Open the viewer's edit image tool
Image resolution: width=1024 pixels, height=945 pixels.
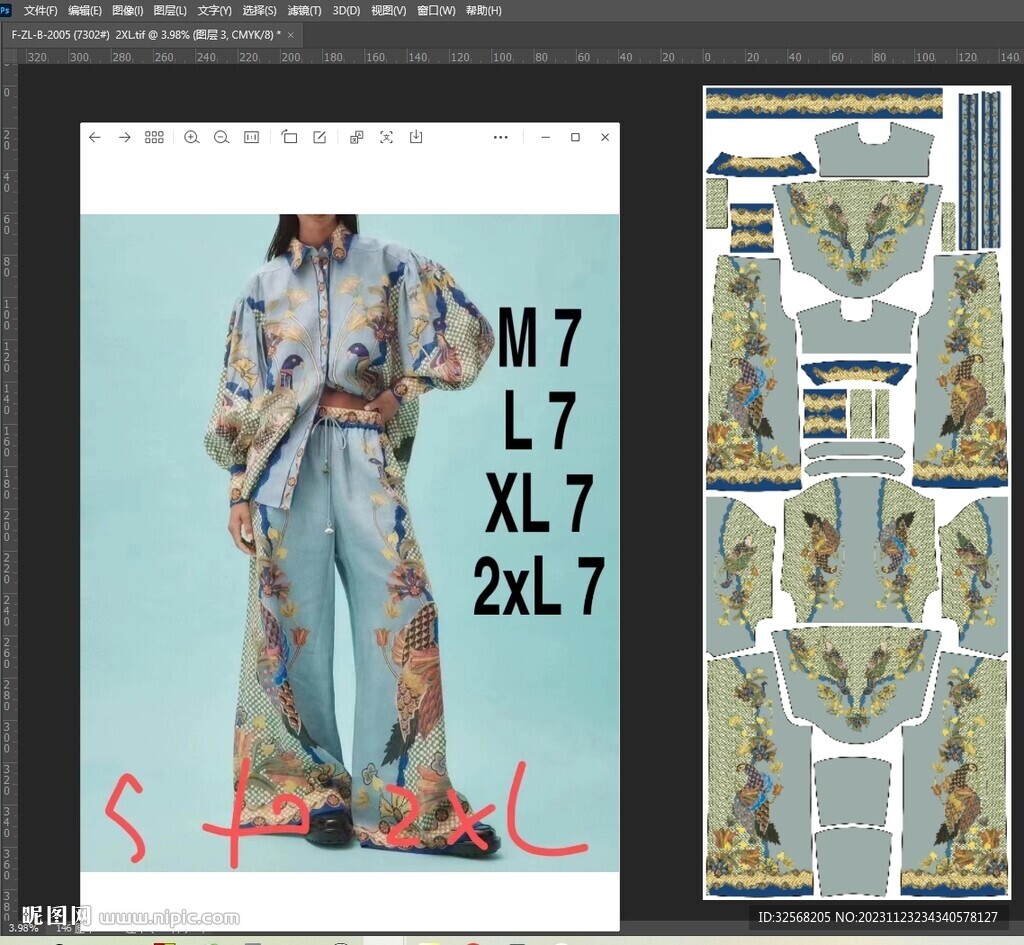(319, 137)
